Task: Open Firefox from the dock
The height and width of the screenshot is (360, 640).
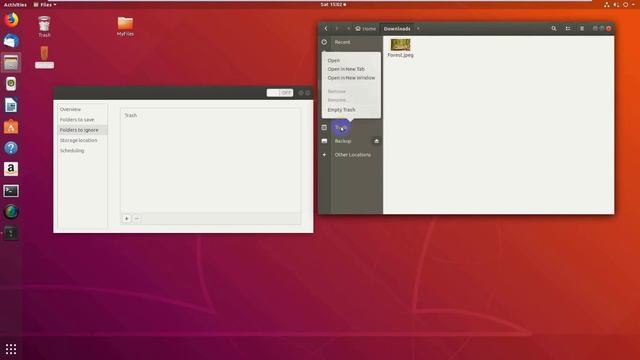Action: pyautogui.click(x=11, y=20)
